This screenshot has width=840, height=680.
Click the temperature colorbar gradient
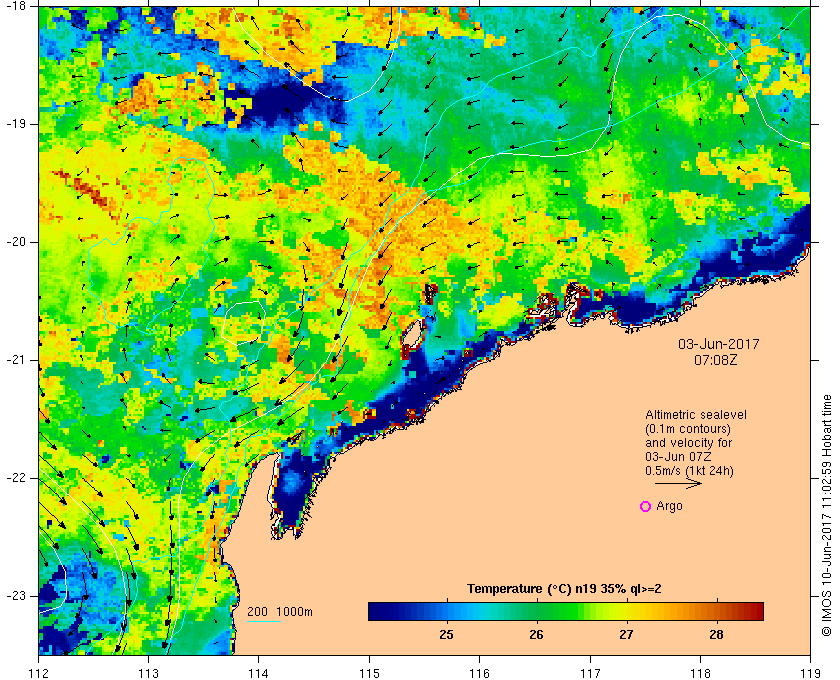[x=566, y=611]
